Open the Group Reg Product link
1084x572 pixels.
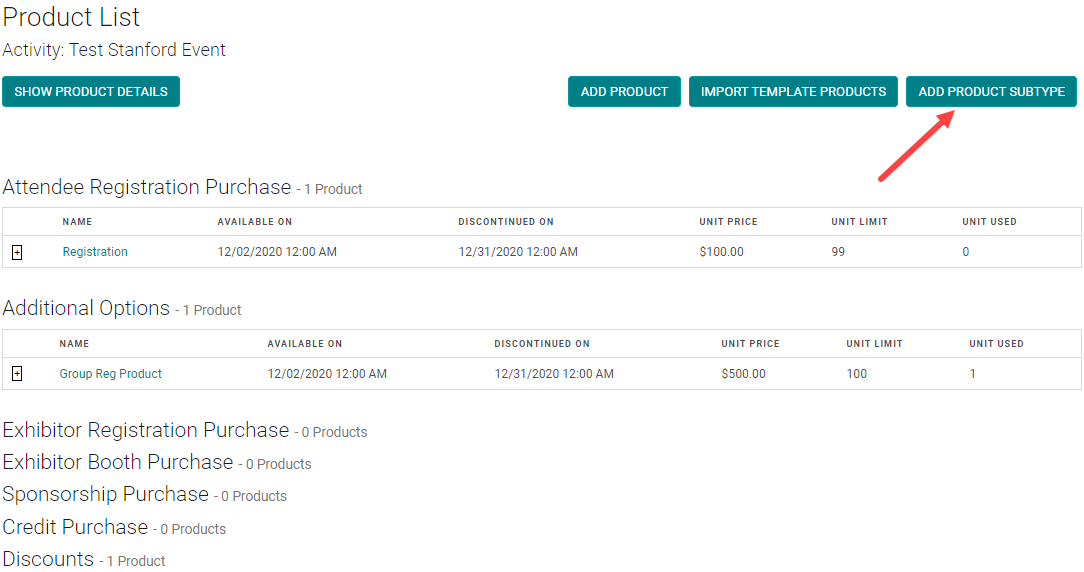110,374
